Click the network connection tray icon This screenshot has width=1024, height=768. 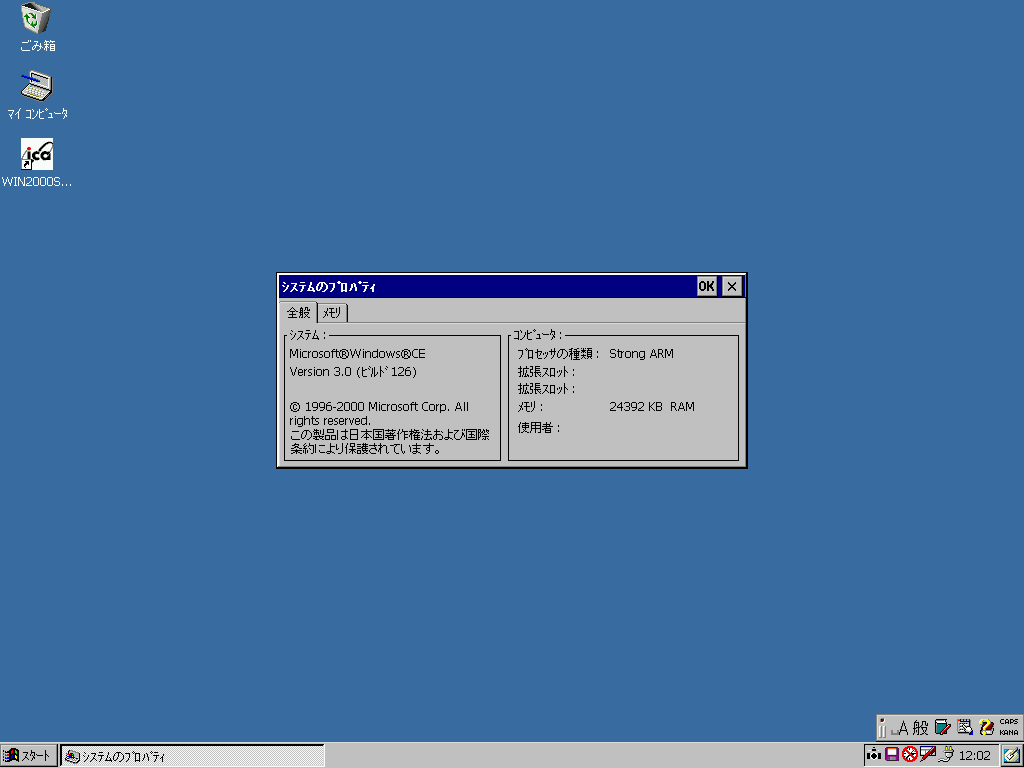(873, 756)
